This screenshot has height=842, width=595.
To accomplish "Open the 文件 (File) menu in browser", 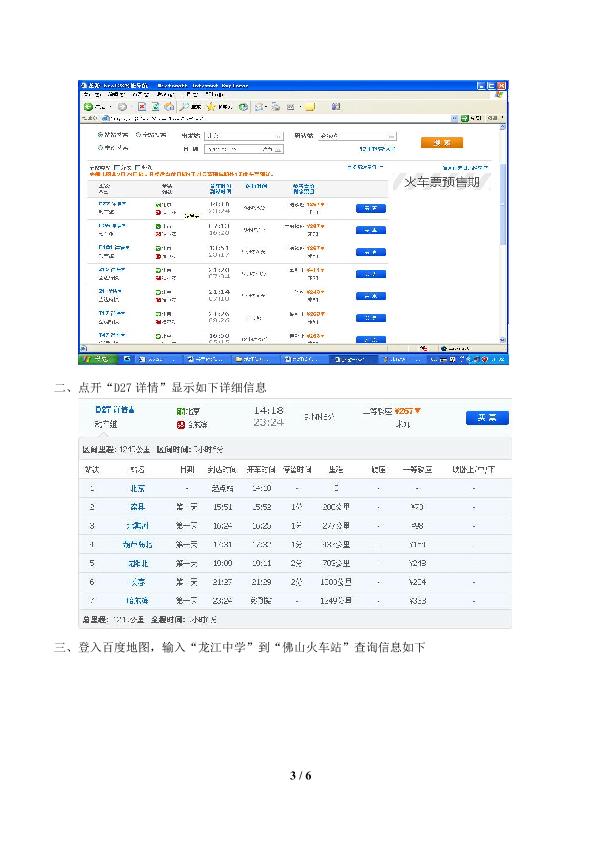I will click(x=90, y=95).
